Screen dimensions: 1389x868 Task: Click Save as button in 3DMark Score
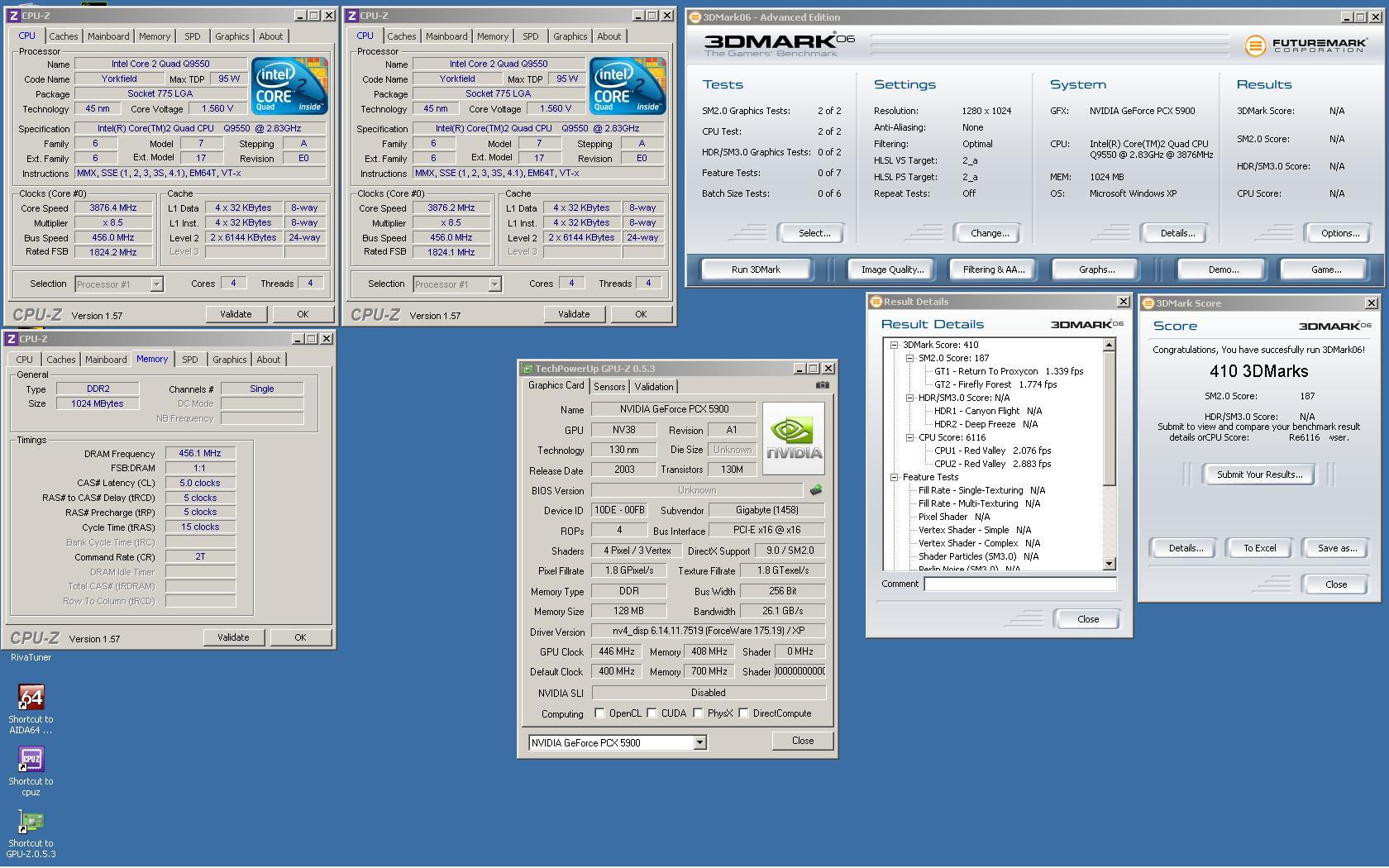pos(1337,548)
